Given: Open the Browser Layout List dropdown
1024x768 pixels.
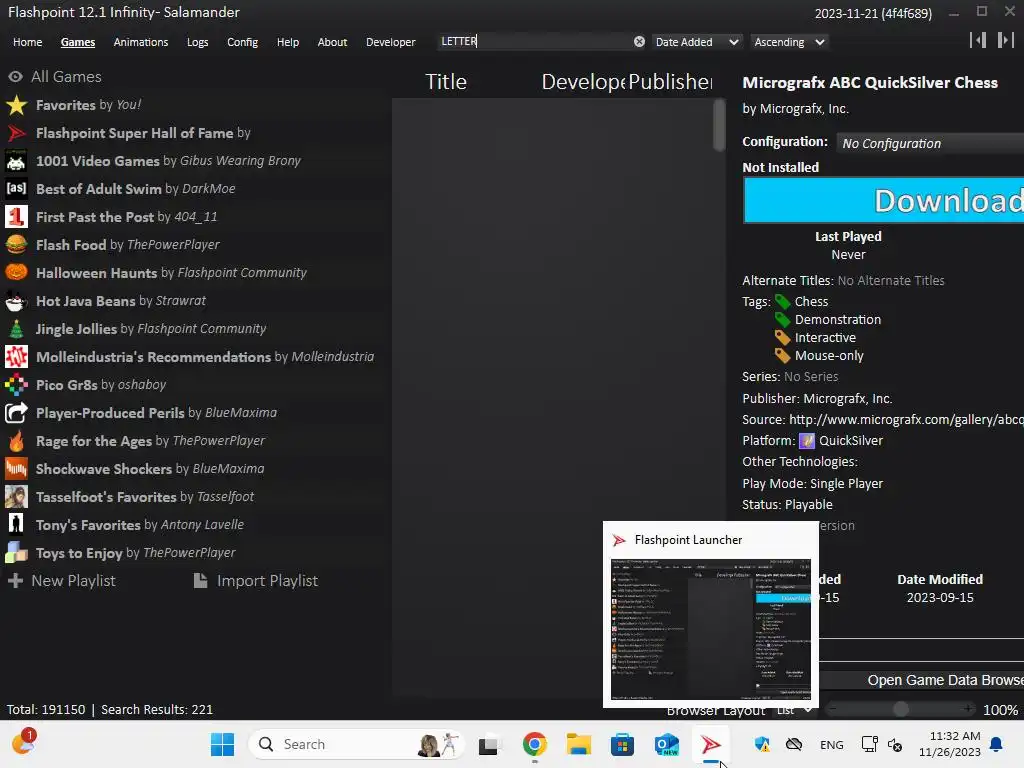Looking at the screenshot, I should coord(795,710).
